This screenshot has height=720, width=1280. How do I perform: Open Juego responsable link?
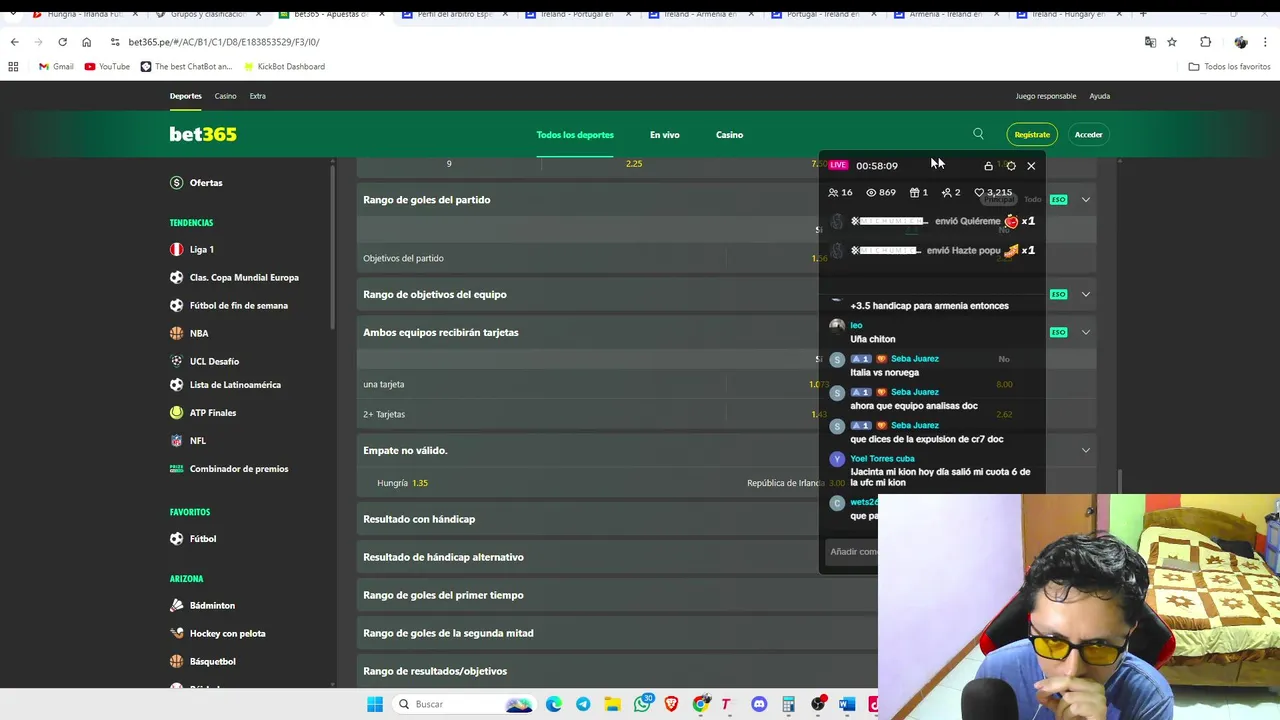pyautogui.click(x=1046, y=96)
